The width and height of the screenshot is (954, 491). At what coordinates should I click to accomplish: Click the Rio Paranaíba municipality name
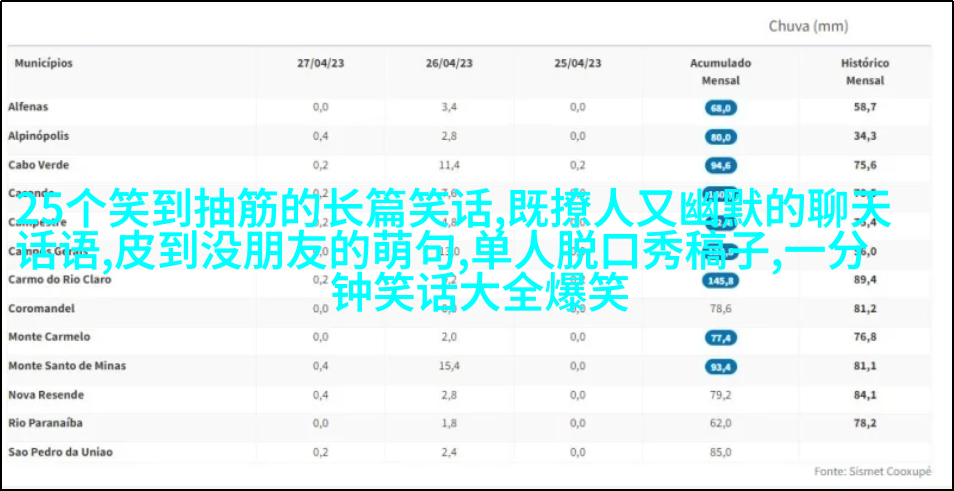tap(45, 423)
